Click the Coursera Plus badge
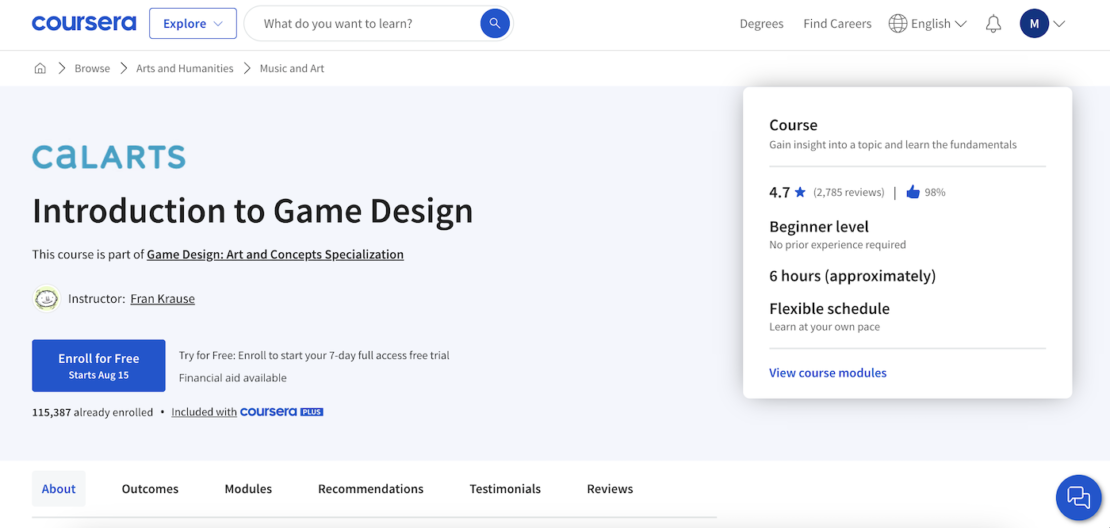 (x=282, y=412)
